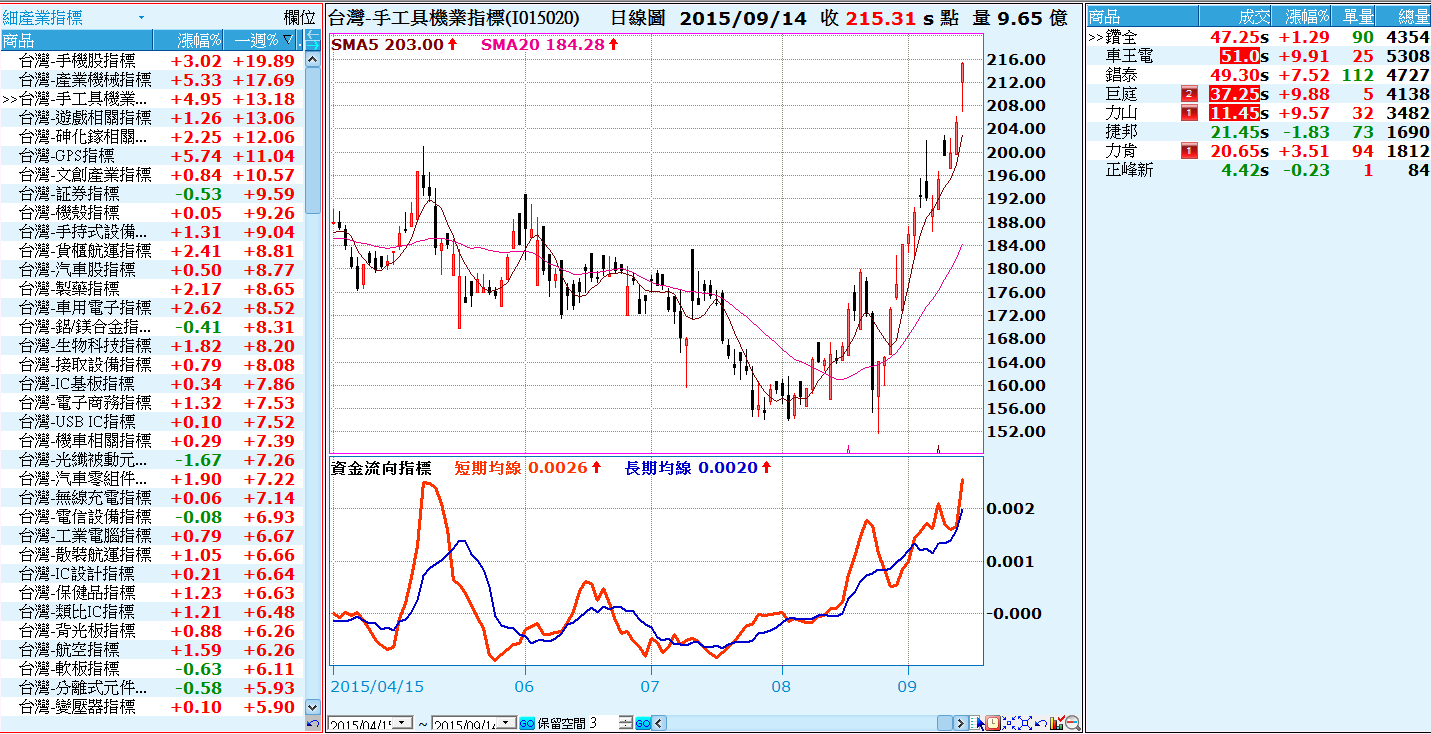Select 台灣-航空指標 row

pos(152,649)
